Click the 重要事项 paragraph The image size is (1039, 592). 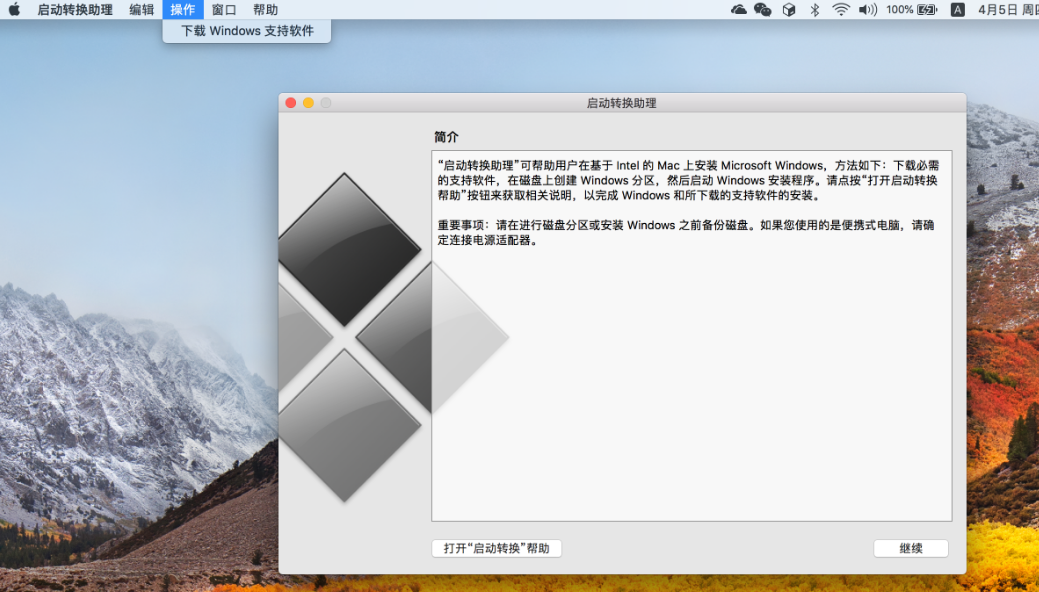click(x=685, y=233)
